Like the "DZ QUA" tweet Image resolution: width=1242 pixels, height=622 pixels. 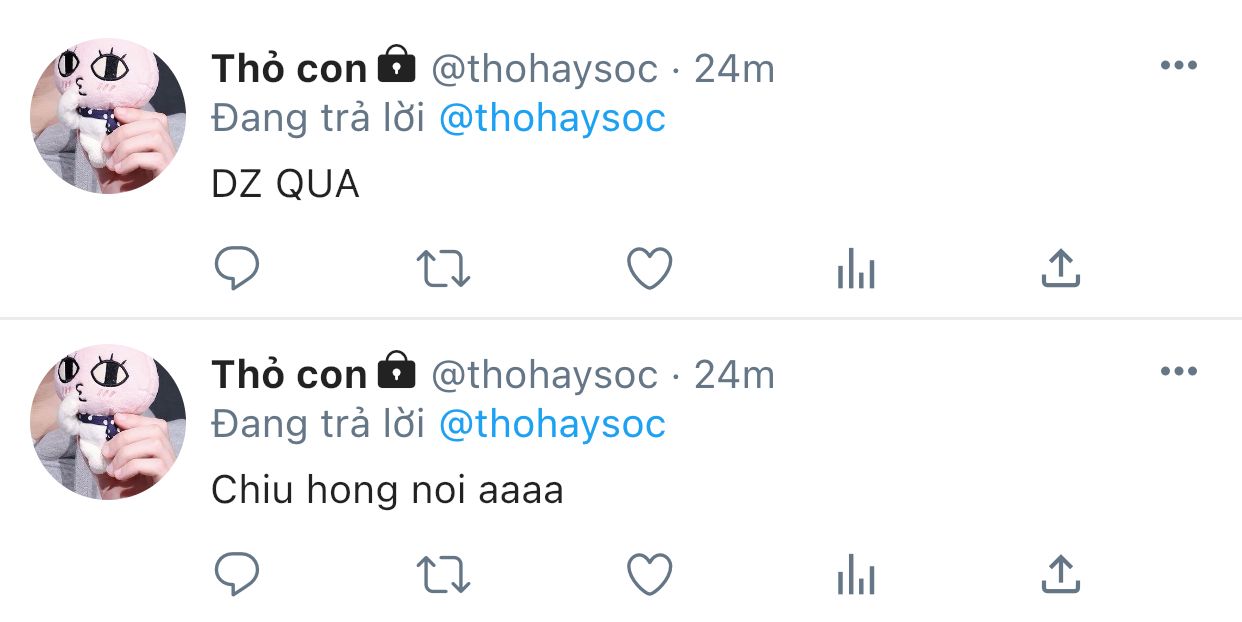(649, 268)
